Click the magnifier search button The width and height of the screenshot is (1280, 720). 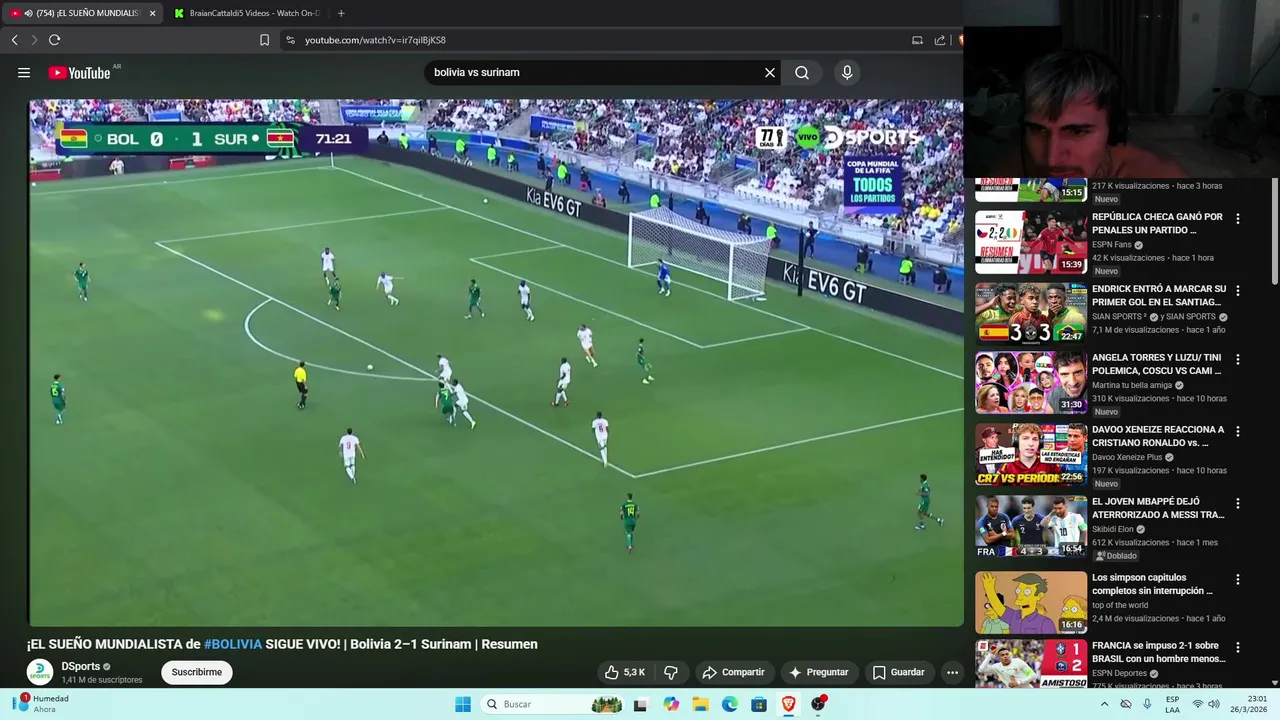(802, 72)
